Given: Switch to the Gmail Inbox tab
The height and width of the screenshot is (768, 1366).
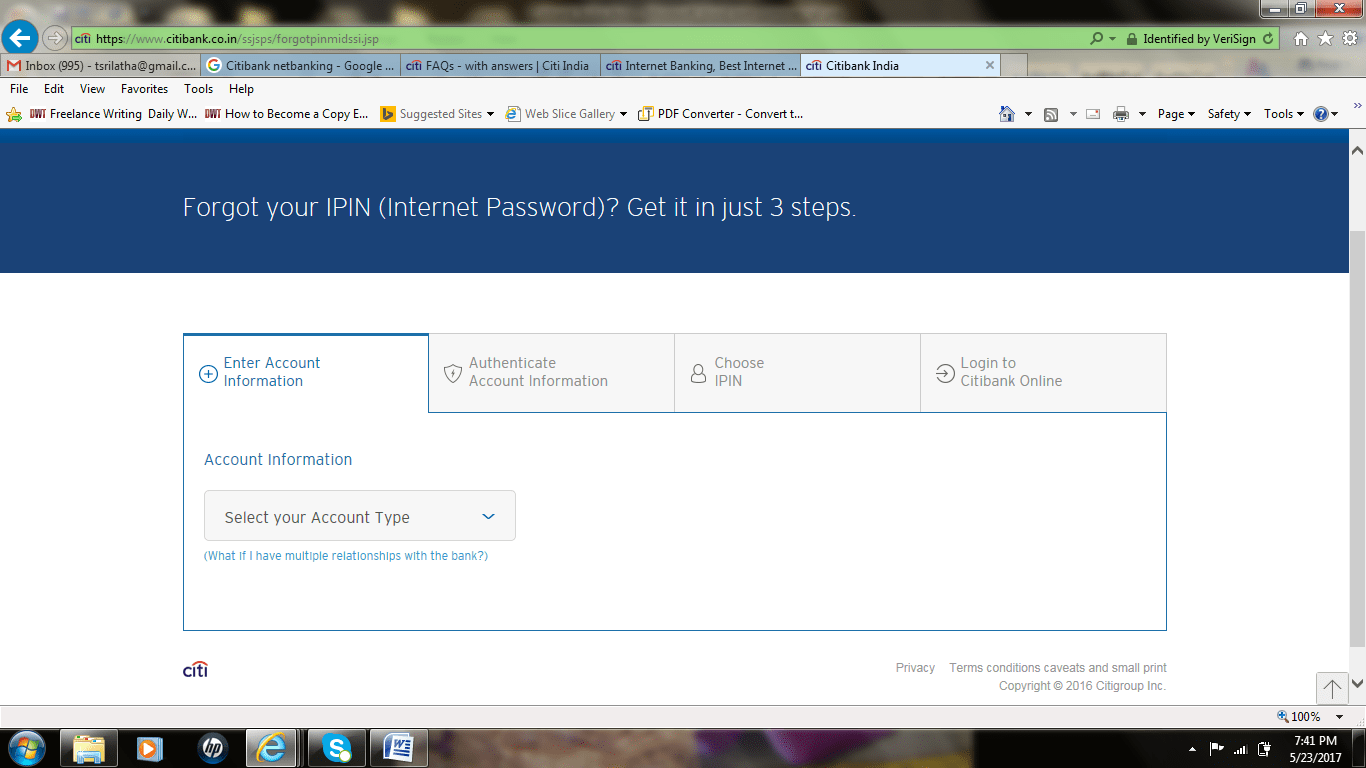Looking at the screenshot, I should click(x=100, y=66).
